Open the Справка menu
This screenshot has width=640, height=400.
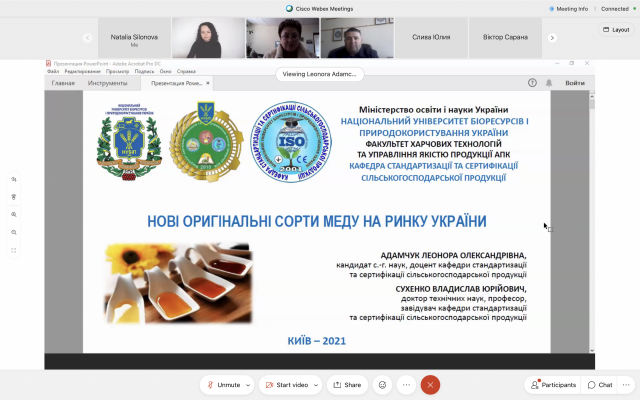[187, 71]
